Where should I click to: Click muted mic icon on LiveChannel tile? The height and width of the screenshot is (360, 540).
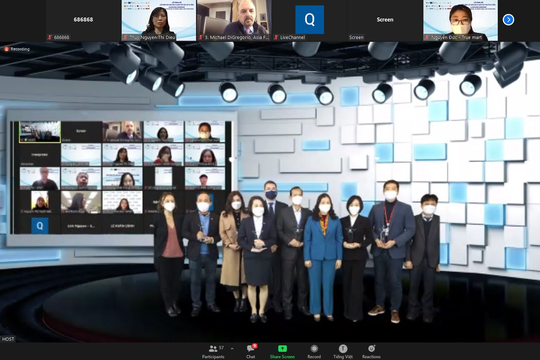tap(276, 37)
